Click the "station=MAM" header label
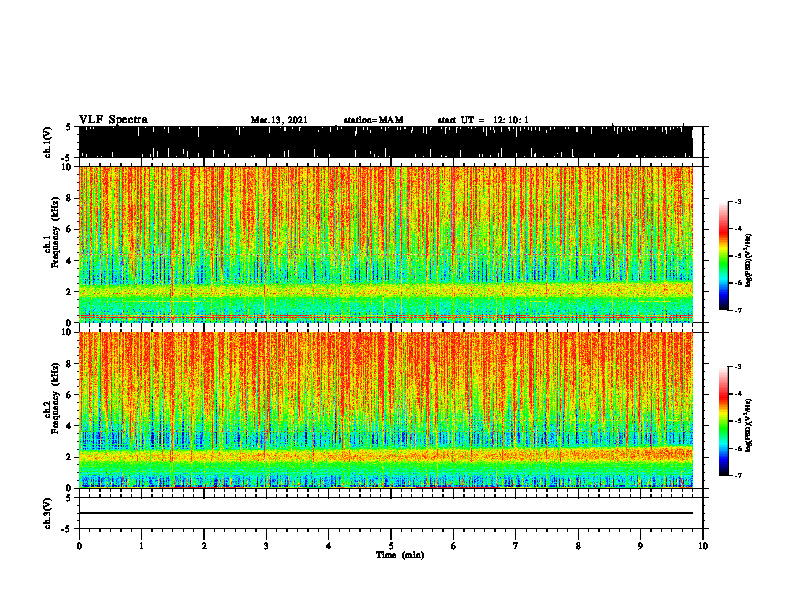Screen dimensions: 792x612 tap(373, 120)
